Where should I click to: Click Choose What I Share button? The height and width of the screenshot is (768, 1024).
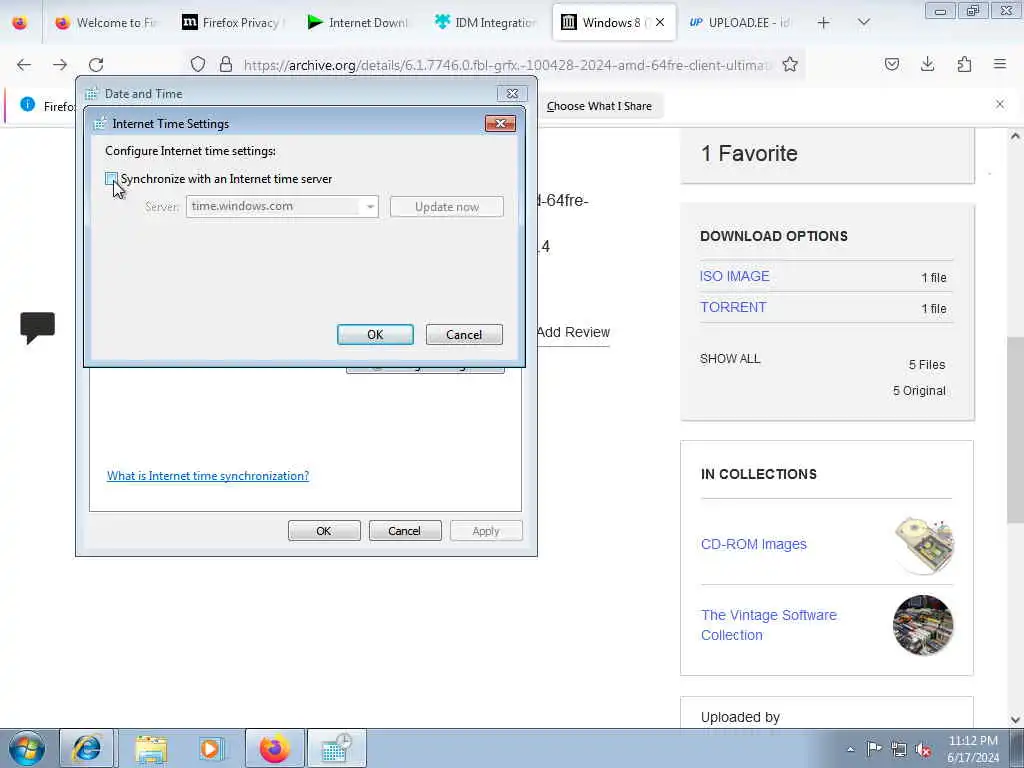click(599, 106)
